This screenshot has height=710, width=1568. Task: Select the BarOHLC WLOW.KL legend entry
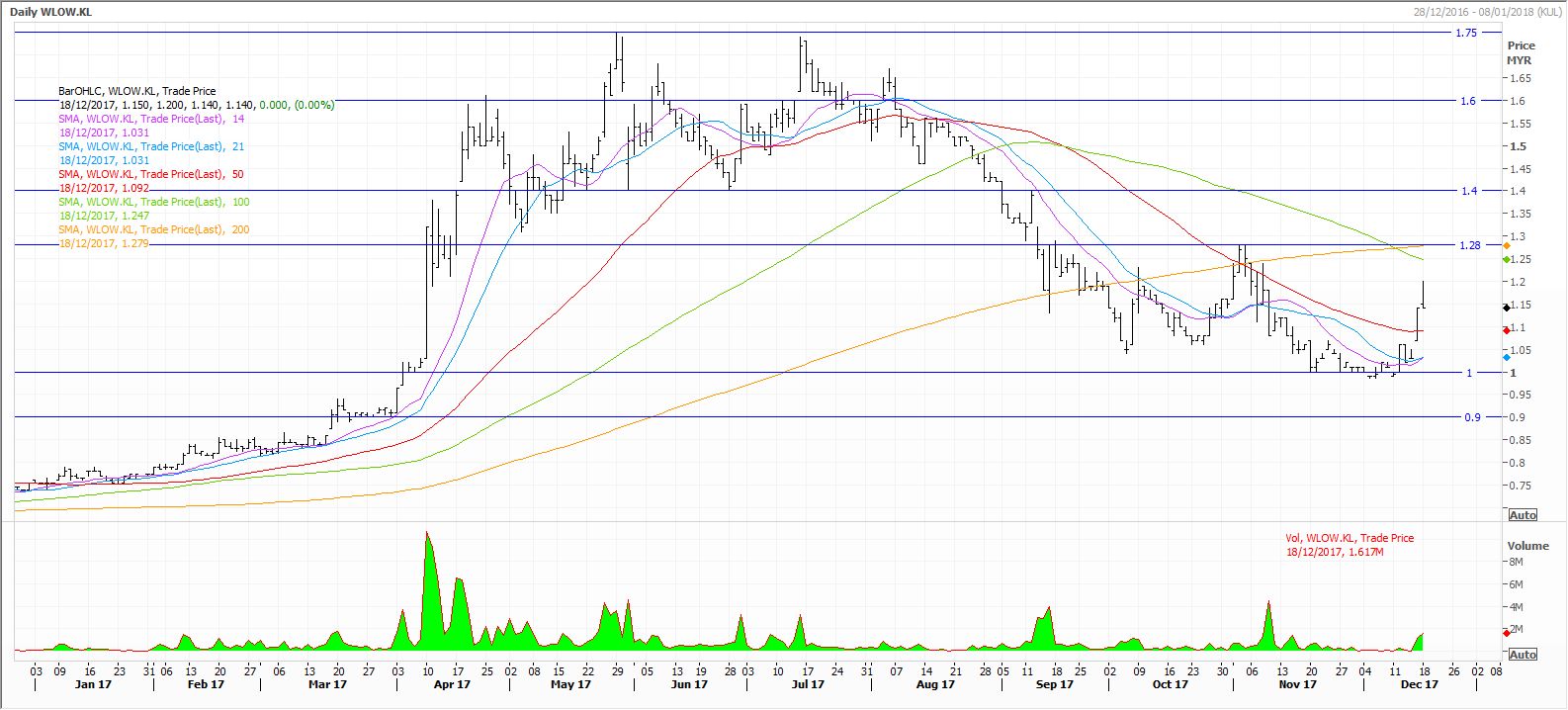tap(136, 91)
